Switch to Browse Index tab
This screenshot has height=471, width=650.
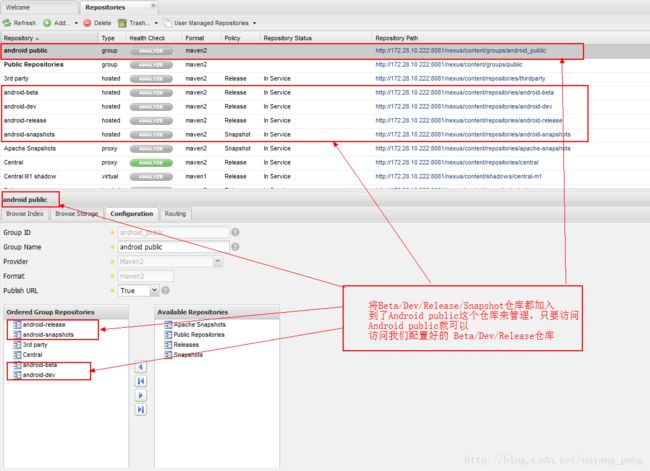coord(25,214)
